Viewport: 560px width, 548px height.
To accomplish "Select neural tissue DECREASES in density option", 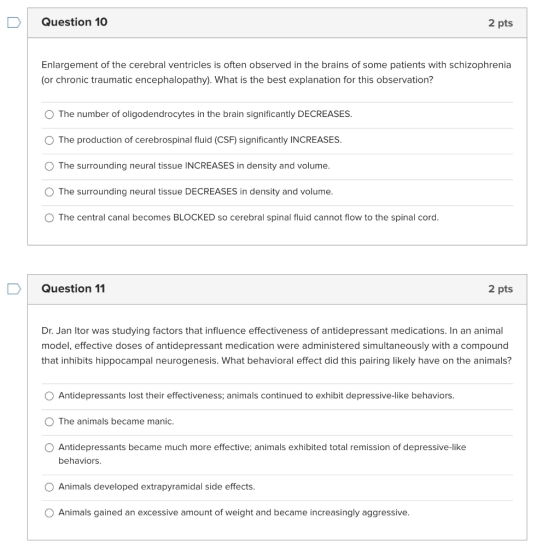I will click(x=49, y=192).
